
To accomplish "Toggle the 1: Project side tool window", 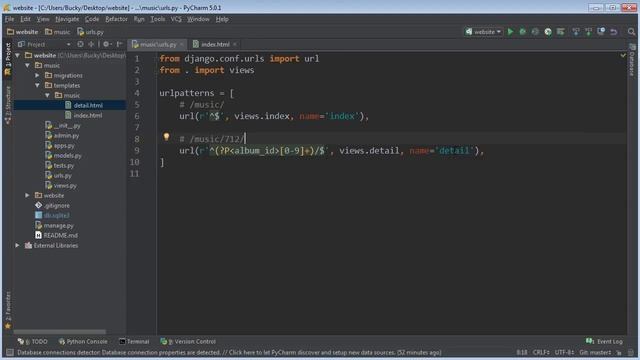I will point(7,60).
